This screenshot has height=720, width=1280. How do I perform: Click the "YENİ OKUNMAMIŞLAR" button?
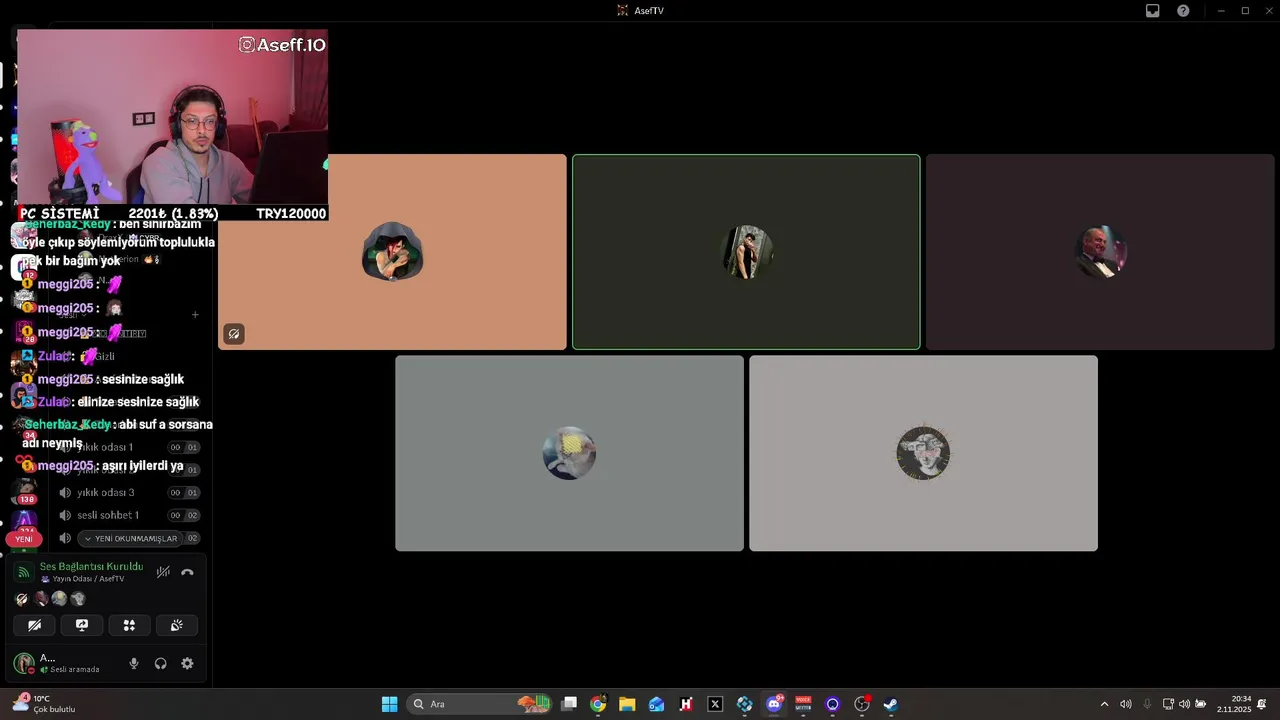(130, 538)
